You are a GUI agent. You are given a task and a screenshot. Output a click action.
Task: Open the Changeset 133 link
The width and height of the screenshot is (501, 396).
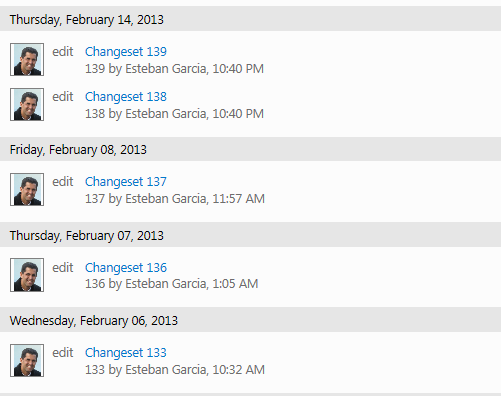[x=126, y=353]
